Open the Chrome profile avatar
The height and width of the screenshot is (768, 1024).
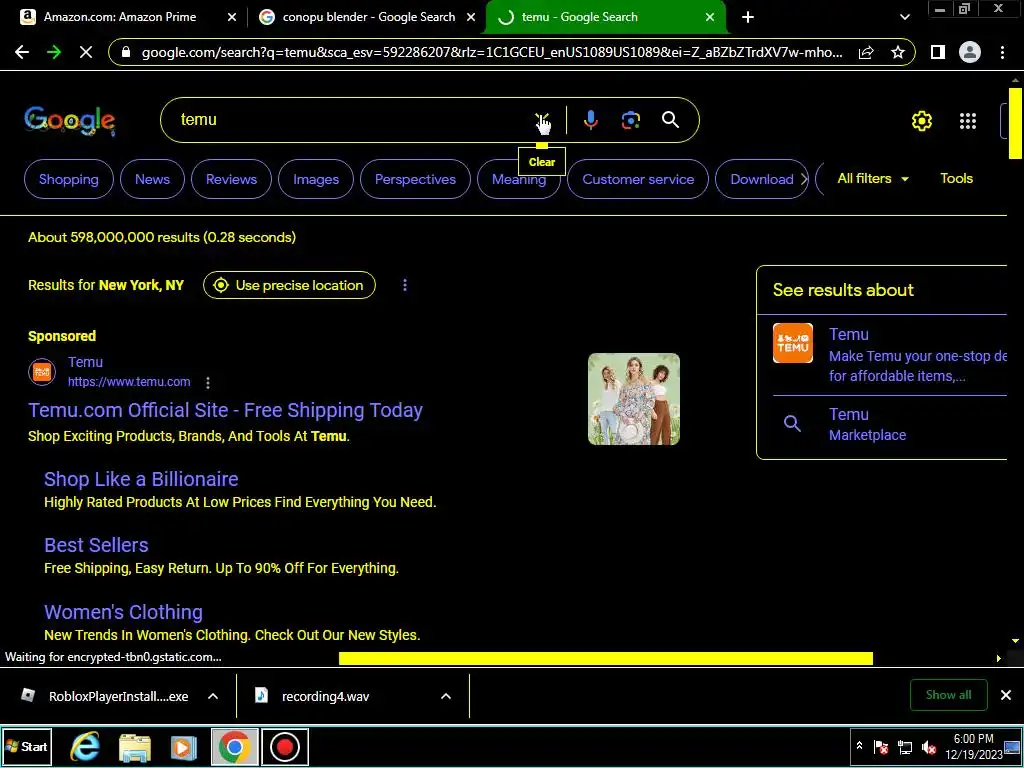[x=970, y=52]
